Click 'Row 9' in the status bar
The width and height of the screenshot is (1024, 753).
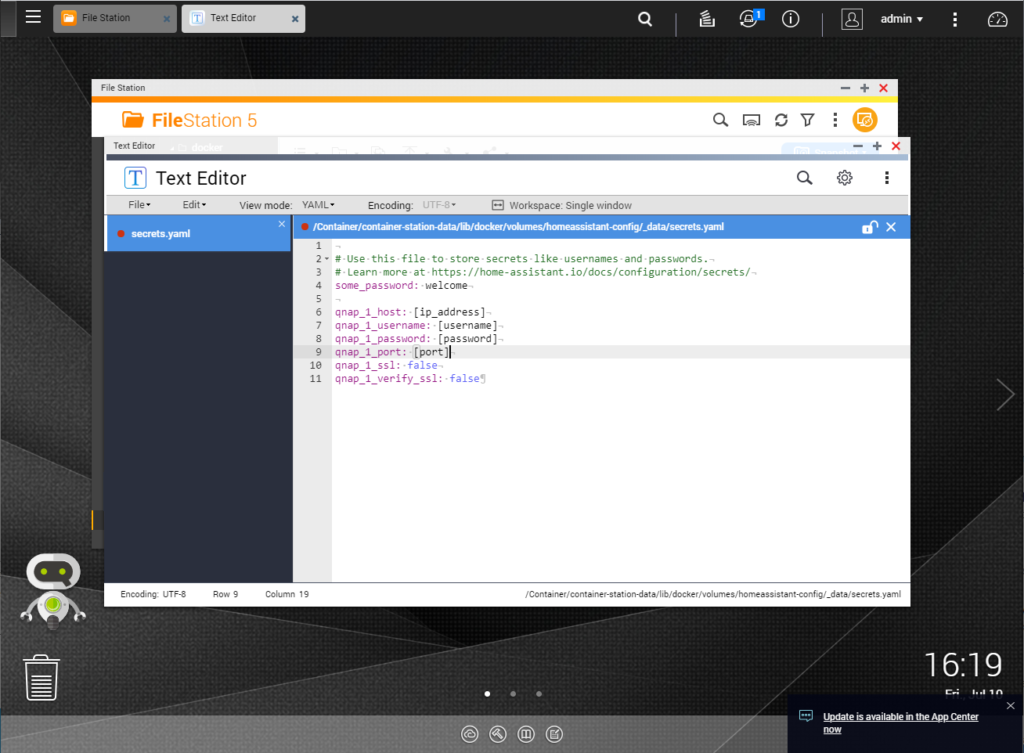click(x=225, y=594)
